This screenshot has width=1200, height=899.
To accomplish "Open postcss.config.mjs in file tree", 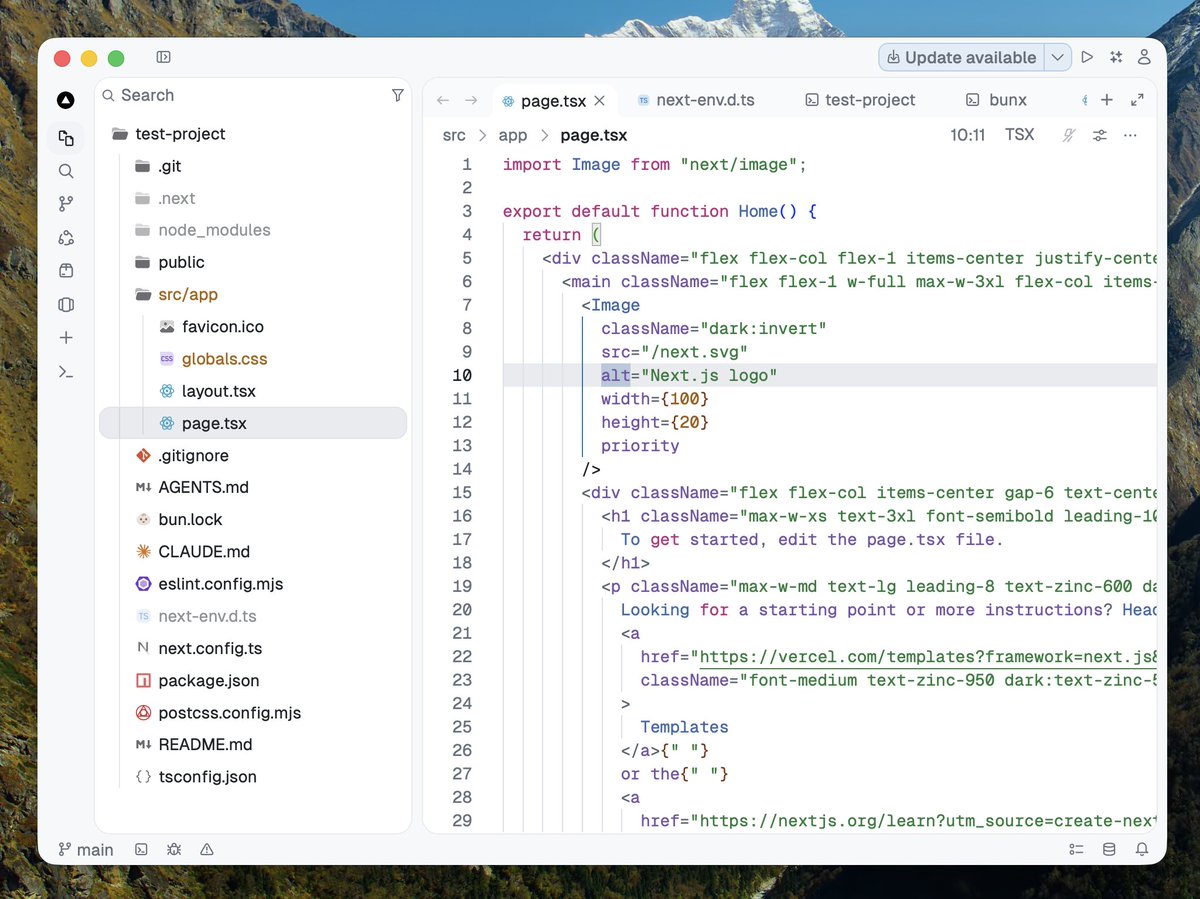I will (253, 713).
